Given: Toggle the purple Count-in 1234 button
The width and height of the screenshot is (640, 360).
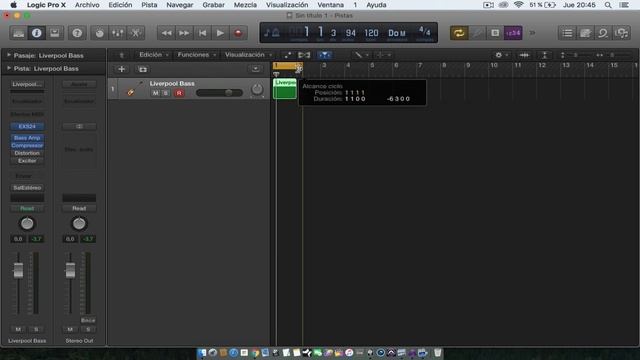Looking at the screenshot, I should pyautogui.click(x=513, y=33).
